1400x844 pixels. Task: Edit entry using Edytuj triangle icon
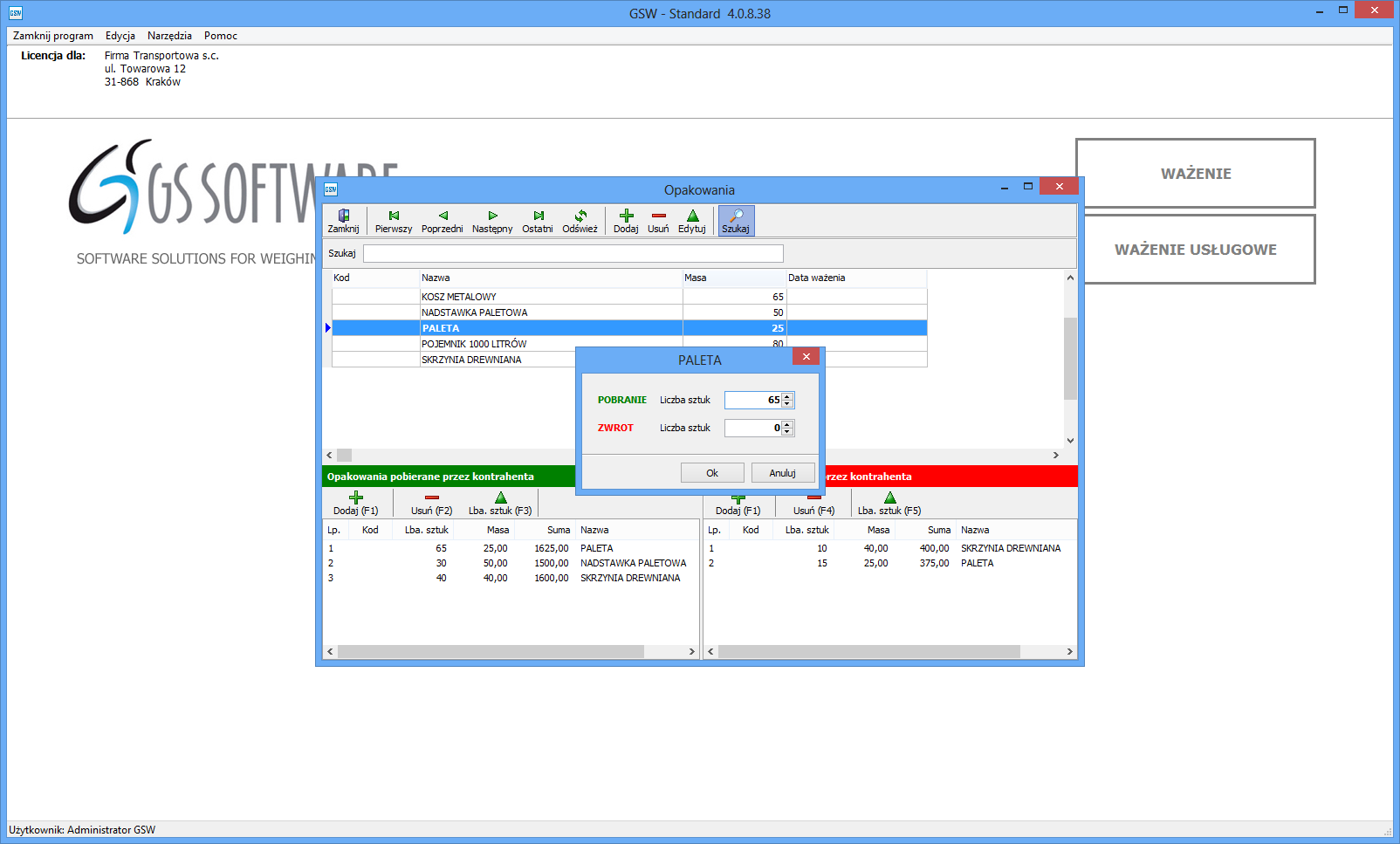(x=692, y=221)
